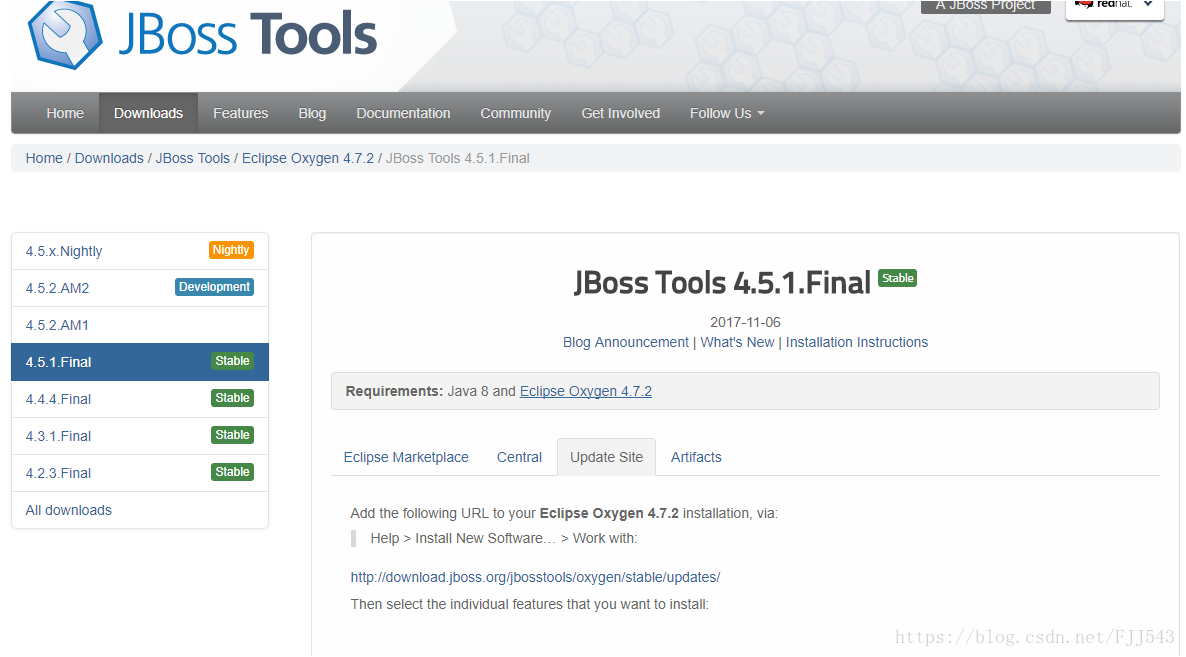Viewport: 1186px width, 657px height.
Task: Select the 4.3.1.Final version entry
Action: pyautogui.click(x=140, y=436)
